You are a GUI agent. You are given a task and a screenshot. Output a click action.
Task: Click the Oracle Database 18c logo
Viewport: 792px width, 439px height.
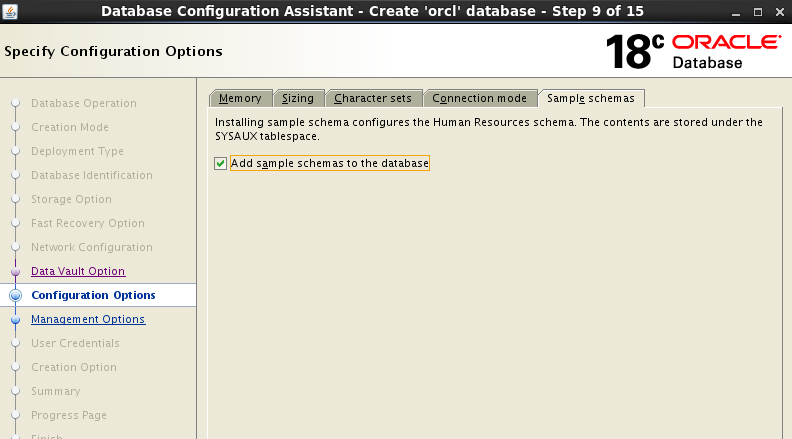pos(693,52)
